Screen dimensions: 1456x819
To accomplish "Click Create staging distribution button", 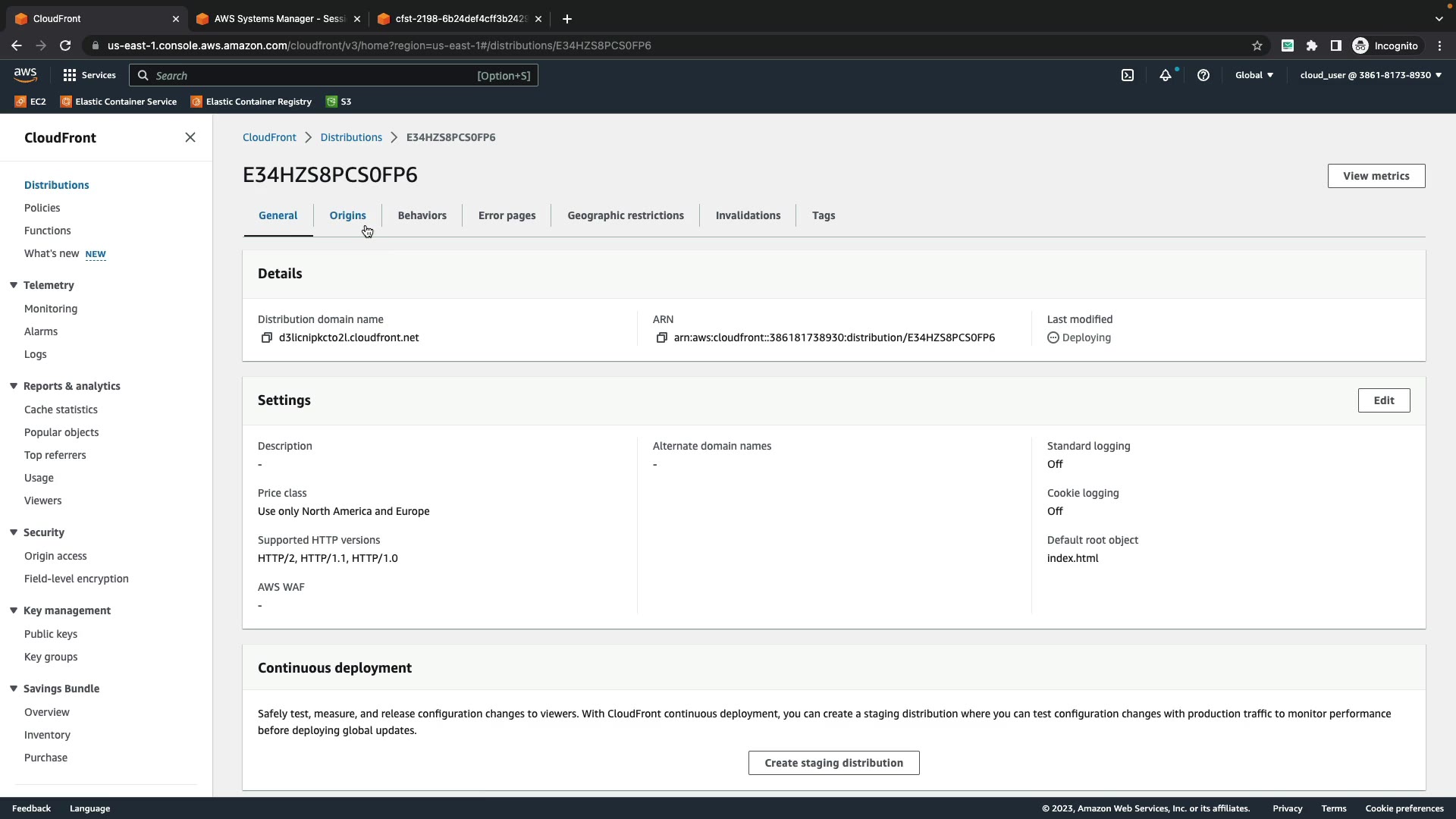I will pyautogui.click(x=833, y=763).
